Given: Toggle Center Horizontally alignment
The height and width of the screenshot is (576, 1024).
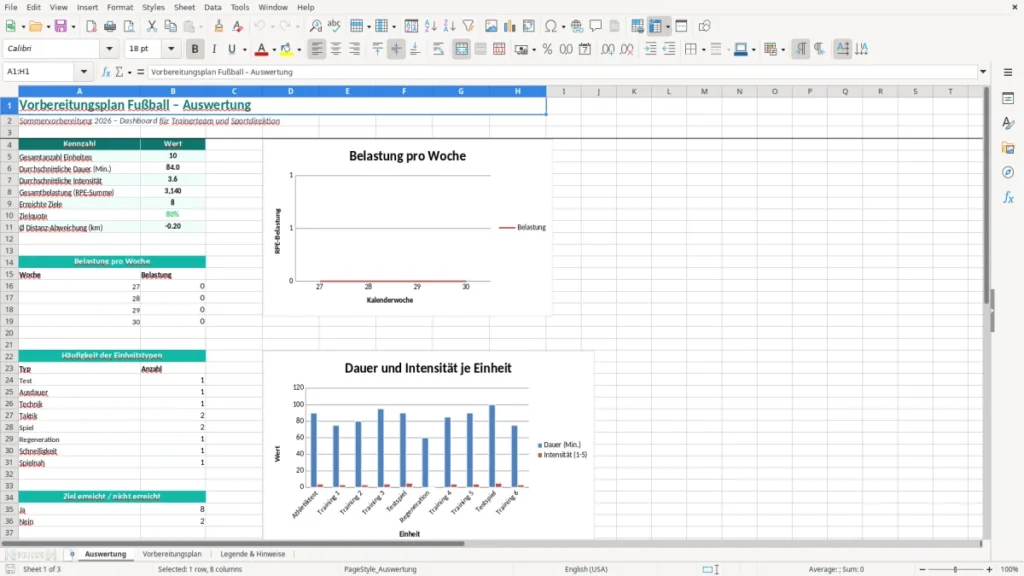Looking at the screenshot, I should [336, 49].
